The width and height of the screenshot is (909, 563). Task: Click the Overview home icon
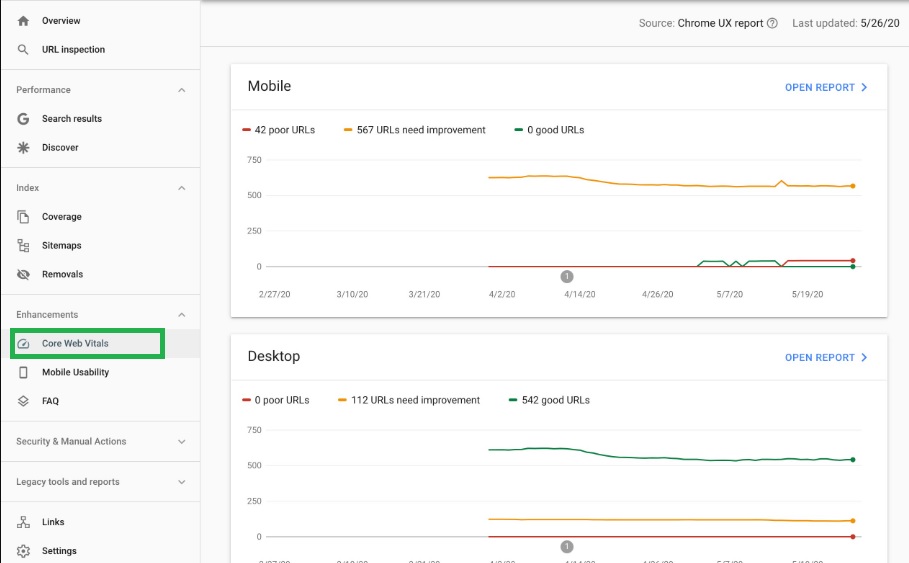pyautogui.click(x=23, y=21)
